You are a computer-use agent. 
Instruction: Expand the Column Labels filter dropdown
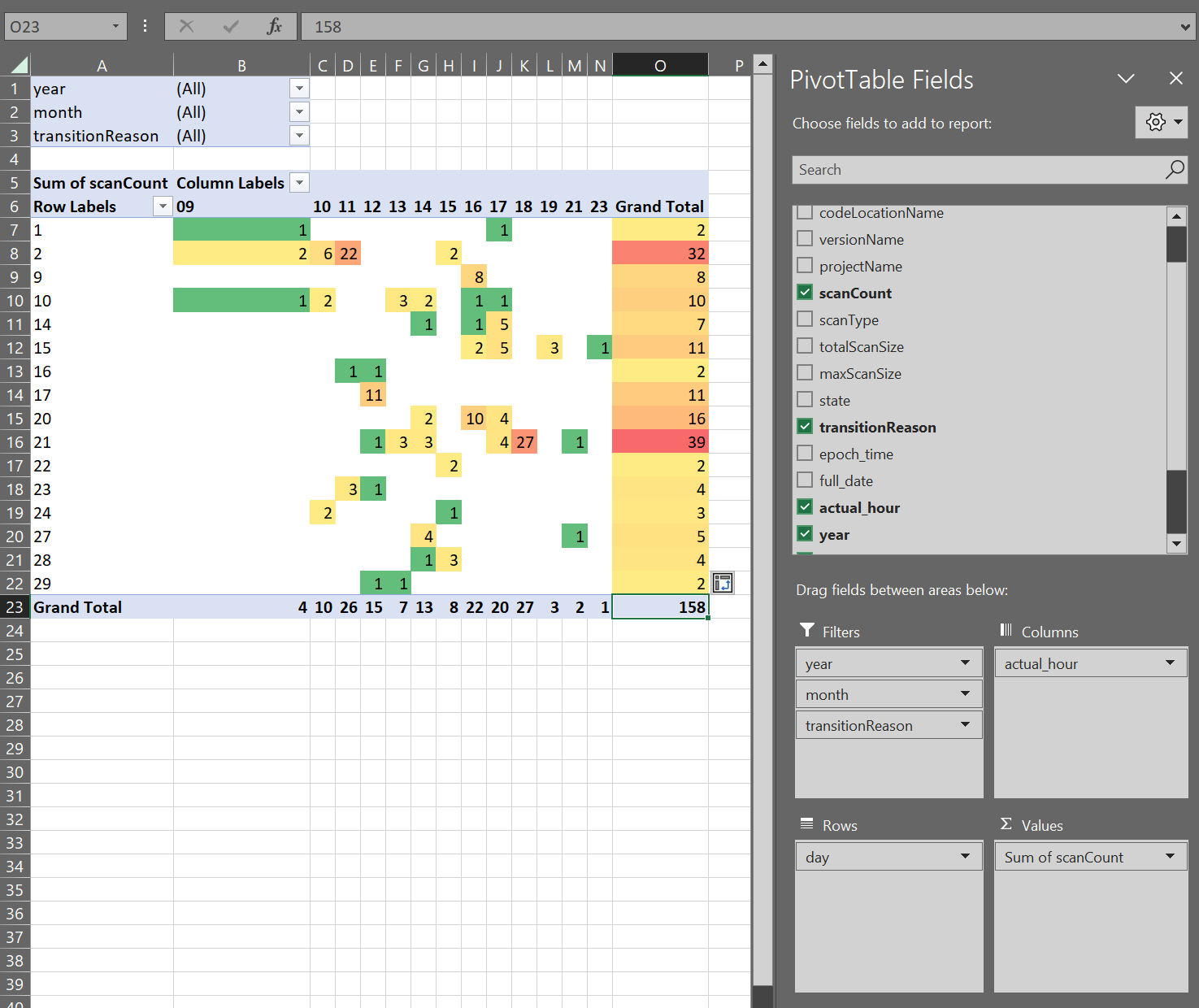(x=299, y=183)
